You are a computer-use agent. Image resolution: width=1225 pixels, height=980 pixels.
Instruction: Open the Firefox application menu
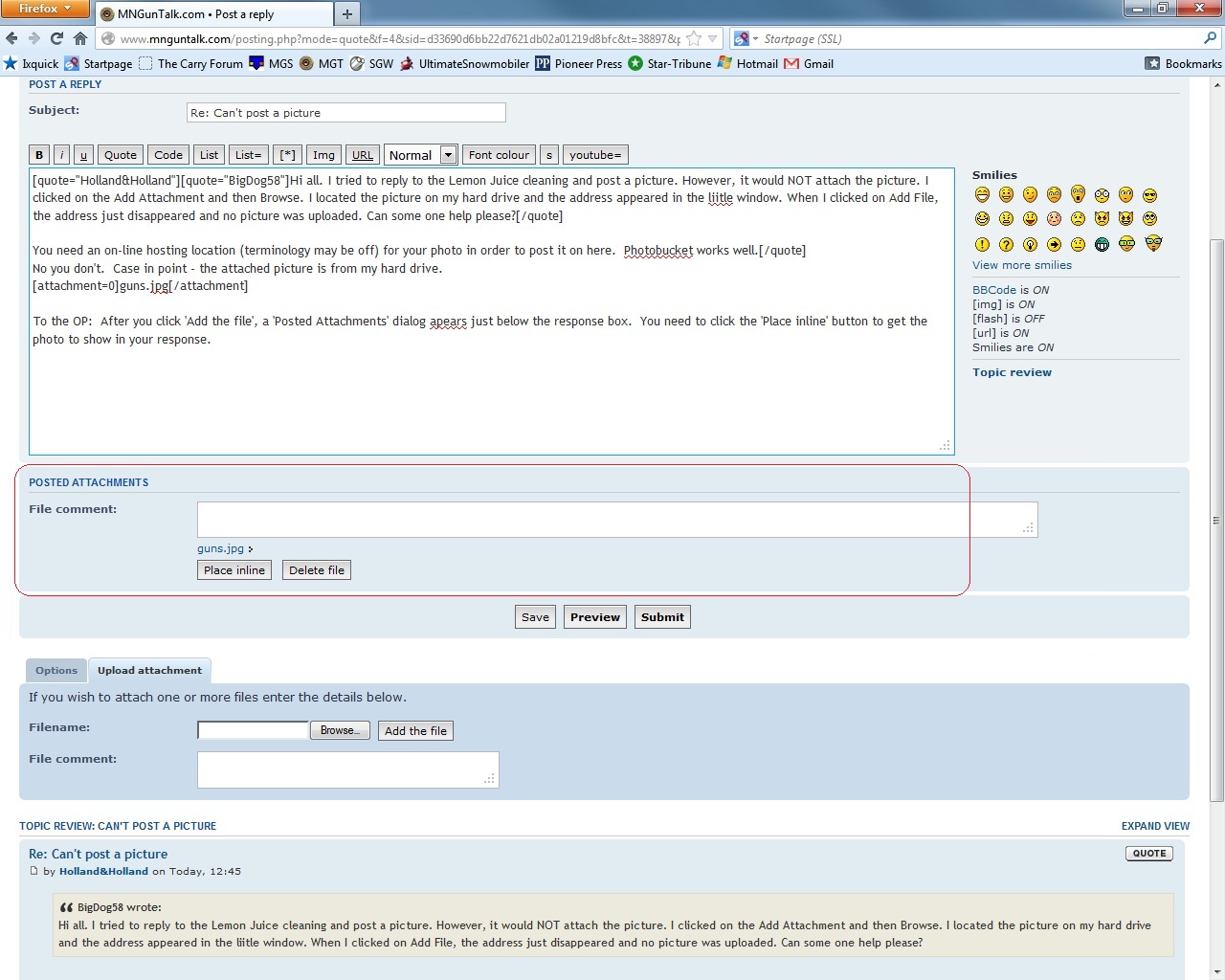[x=45, y=9]
